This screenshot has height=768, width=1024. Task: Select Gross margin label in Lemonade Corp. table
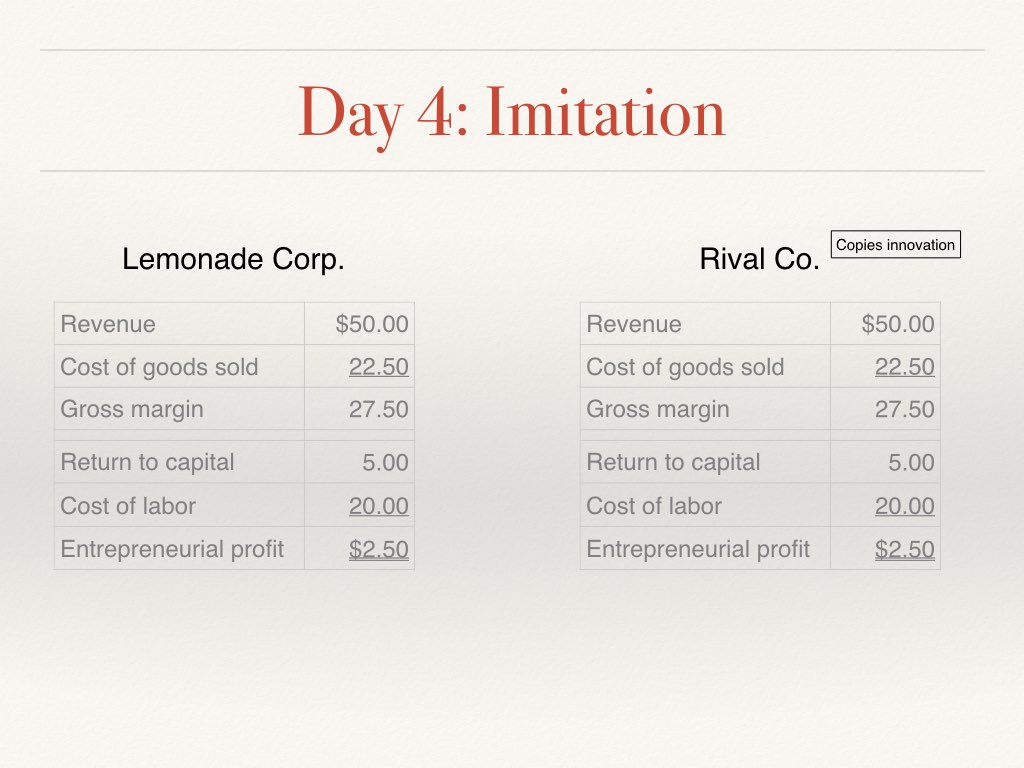132,409
